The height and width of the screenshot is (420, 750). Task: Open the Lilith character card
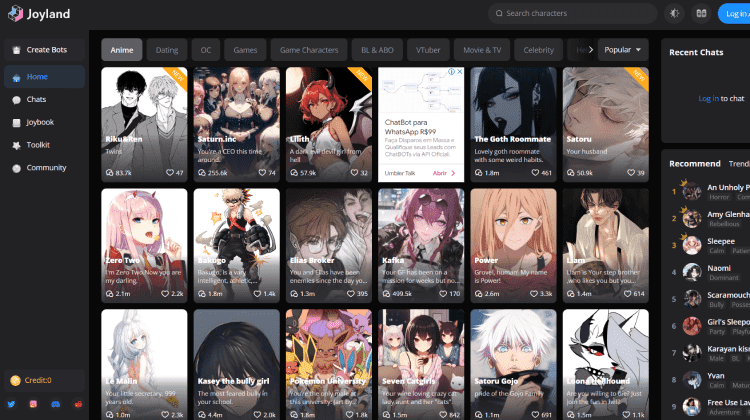tap(329, 124)
